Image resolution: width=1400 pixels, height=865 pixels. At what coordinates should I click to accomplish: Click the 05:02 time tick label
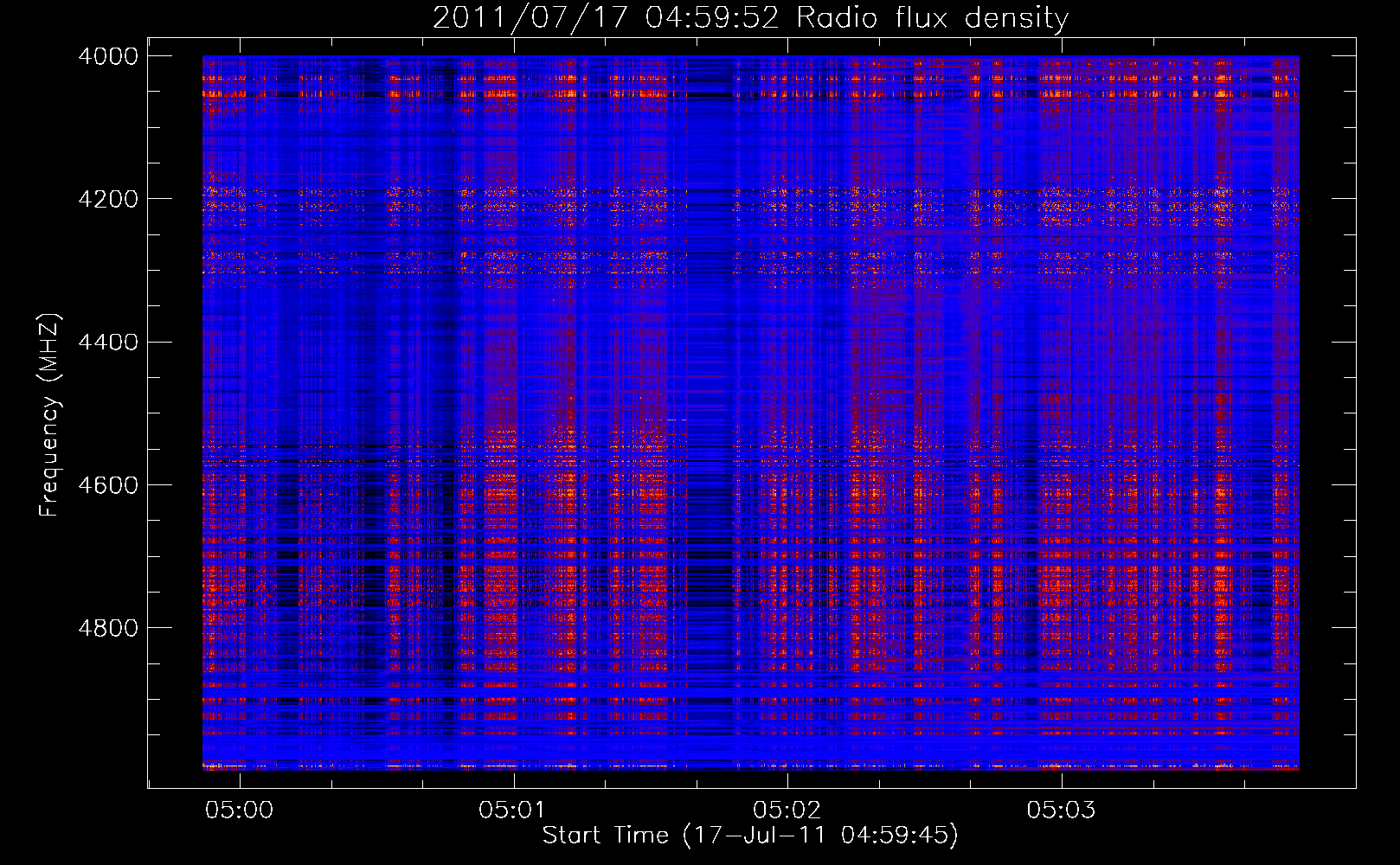pyautogui.click(x=787, y=811)
